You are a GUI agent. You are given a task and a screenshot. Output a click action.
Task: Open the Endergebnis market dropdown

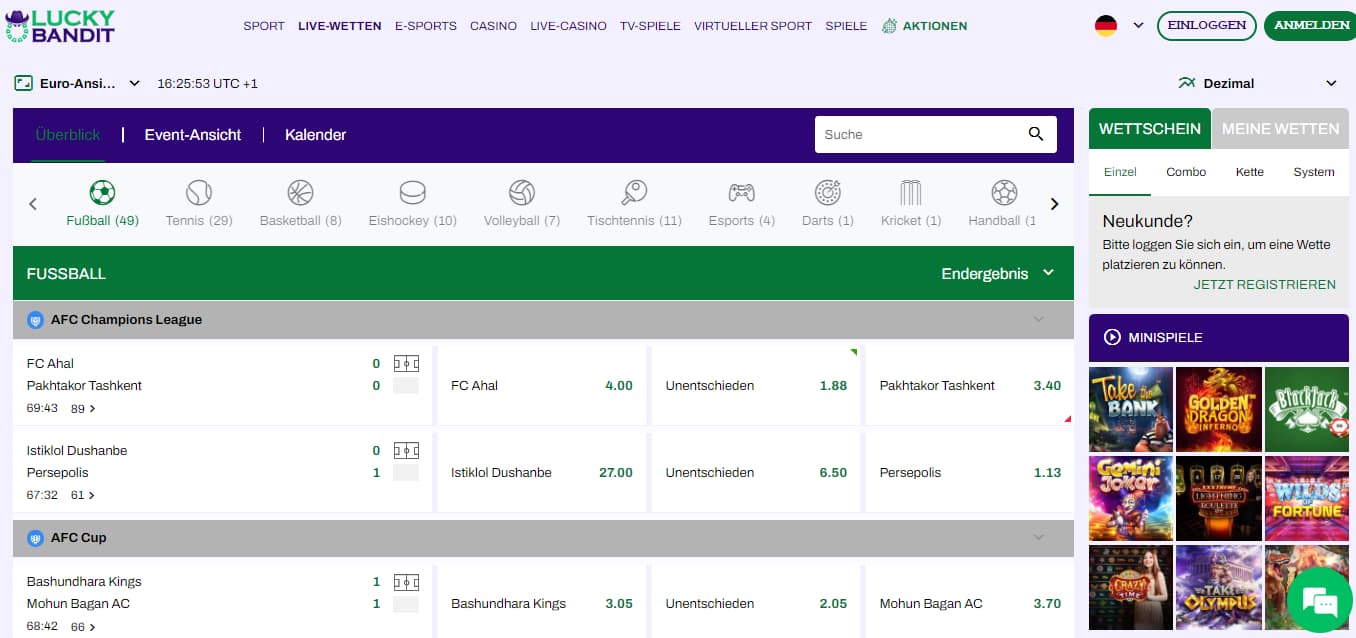point(1048,273)
